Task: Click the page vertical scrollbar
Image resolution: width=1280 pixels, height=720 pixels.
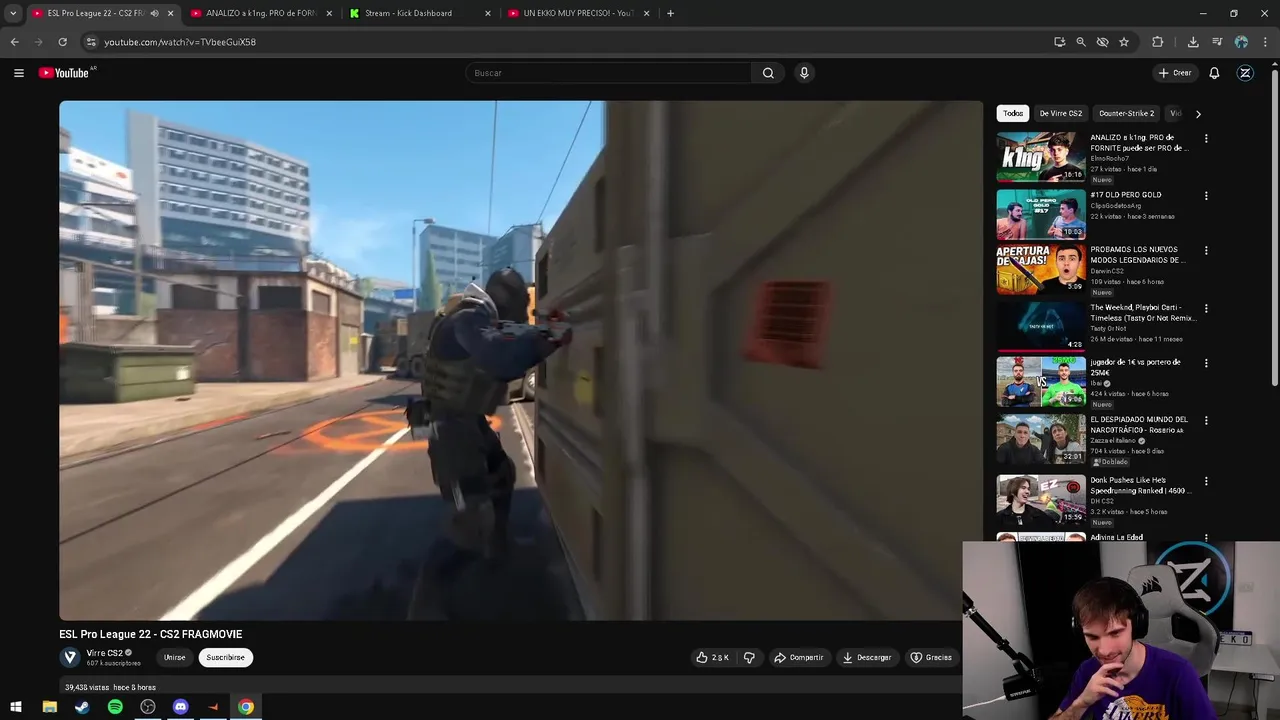Action: pyautogui.click(x=1274, y=230)
